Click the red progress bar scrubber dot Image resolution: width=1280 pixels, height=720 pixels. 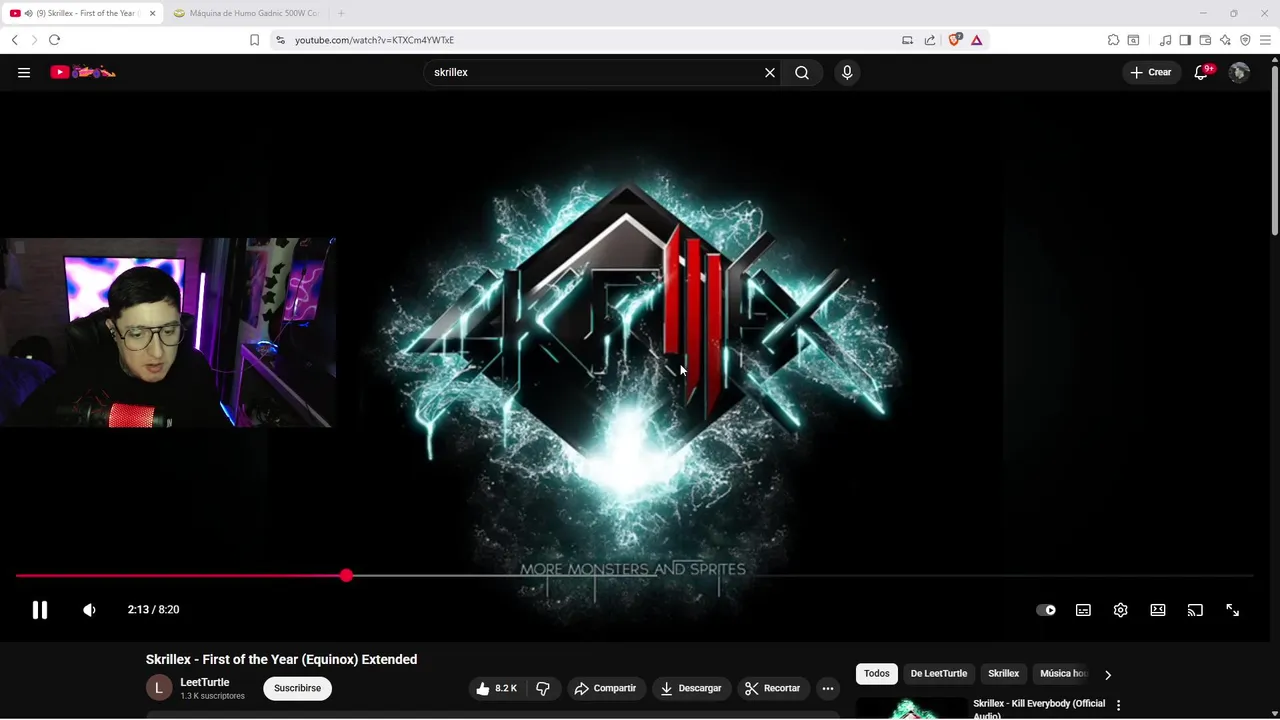click(x=346, y=576)
